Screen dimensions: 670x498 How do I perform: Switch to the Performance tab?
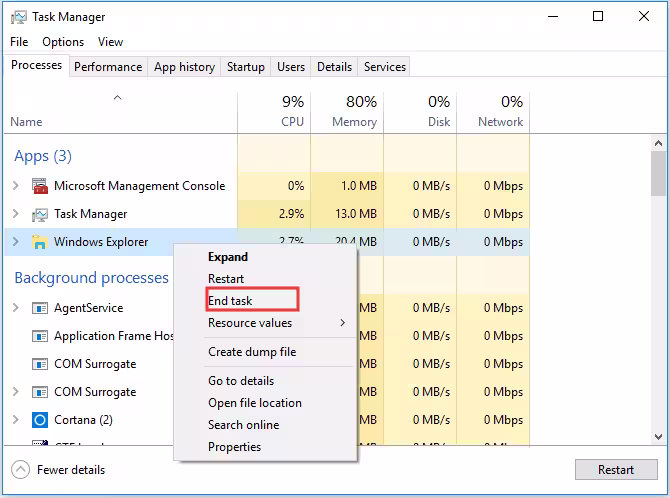[108, 67]
